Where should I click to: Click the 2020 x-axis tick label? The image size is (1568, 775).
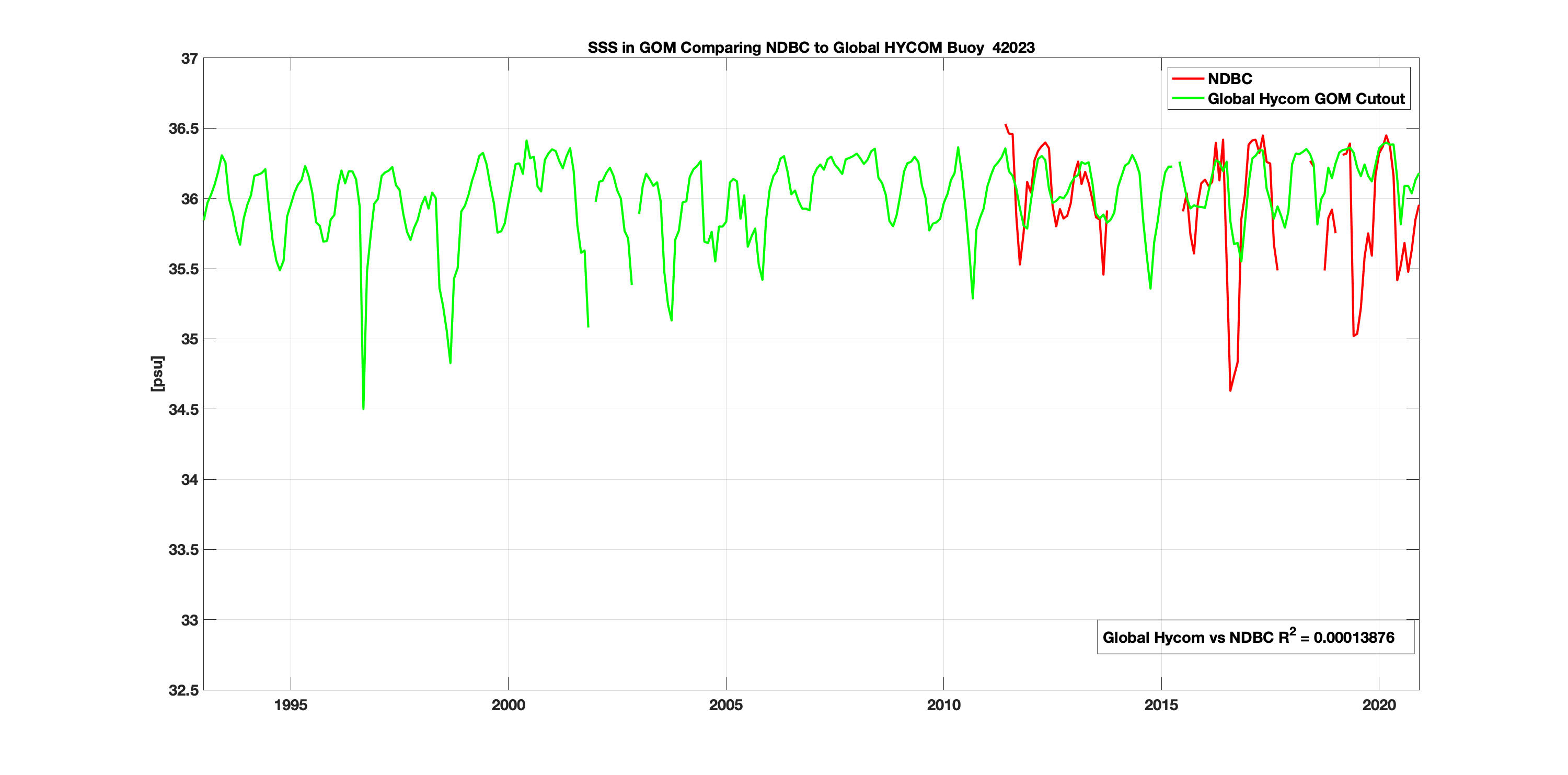[x=1379, y=705]
